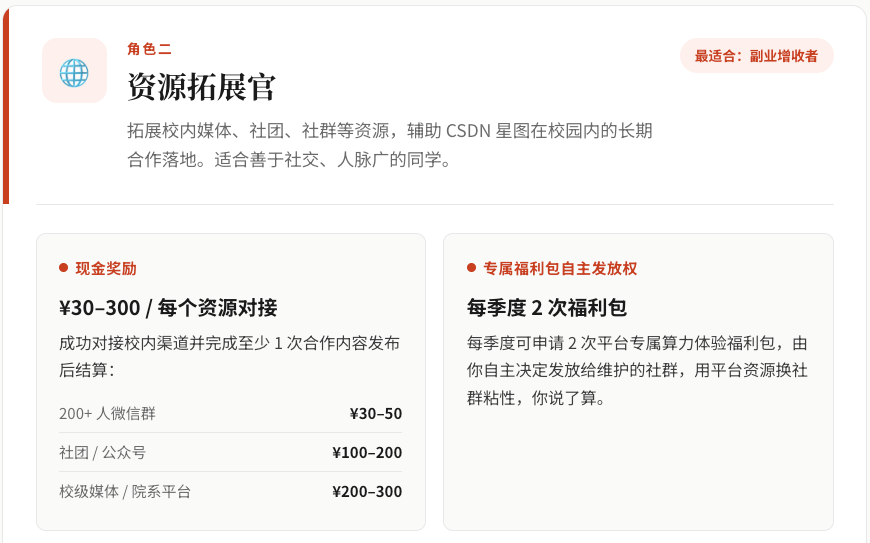Click the ¥200–300 reward amount
870x543 pixels.
coord(367,491)
